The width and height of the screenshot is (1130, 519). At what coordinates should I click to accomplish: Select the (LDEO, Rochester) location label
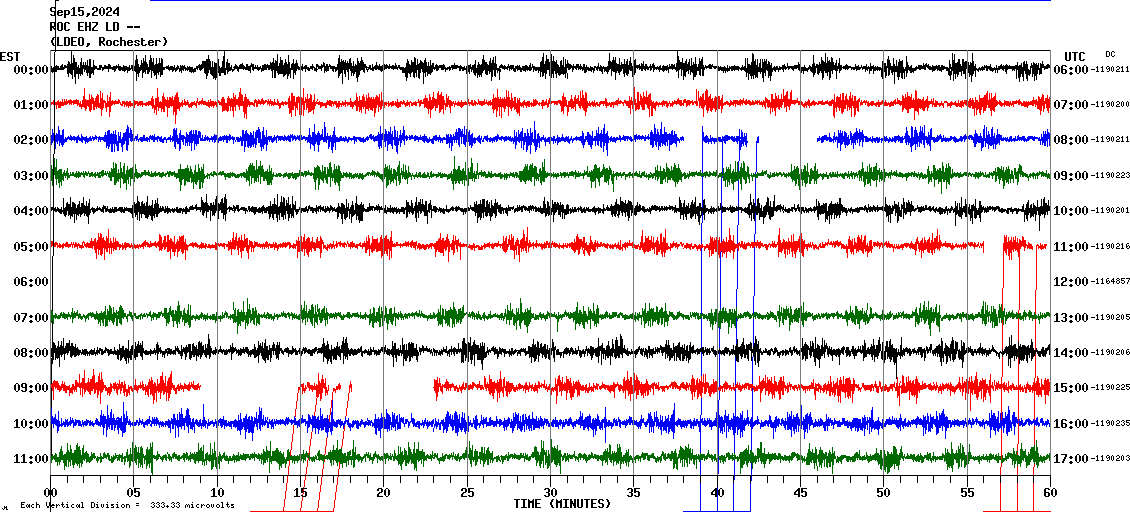click(109, 42)
